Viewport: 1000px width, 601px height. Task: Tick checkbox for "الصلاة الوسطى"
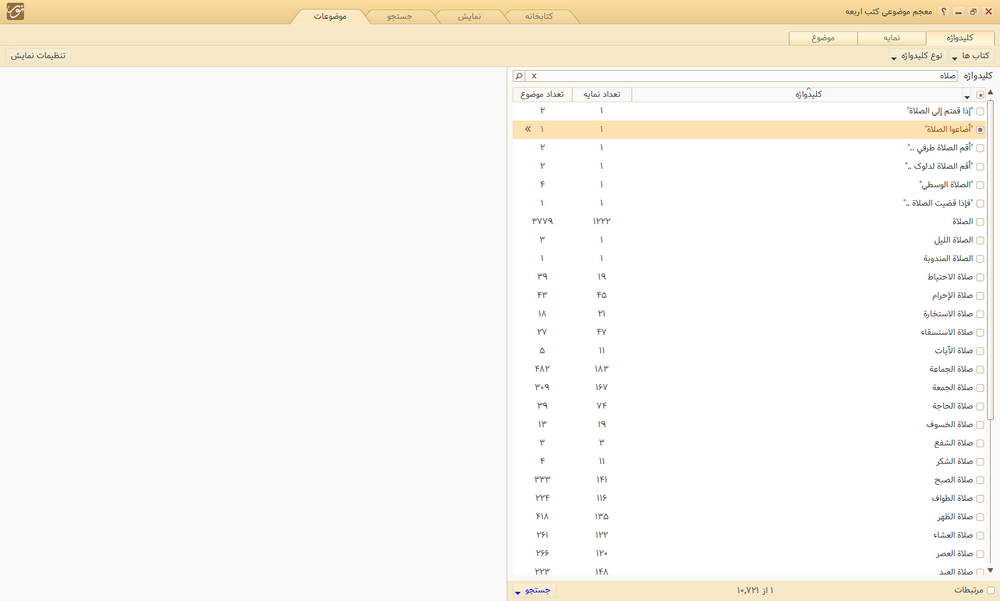point(980,185)
